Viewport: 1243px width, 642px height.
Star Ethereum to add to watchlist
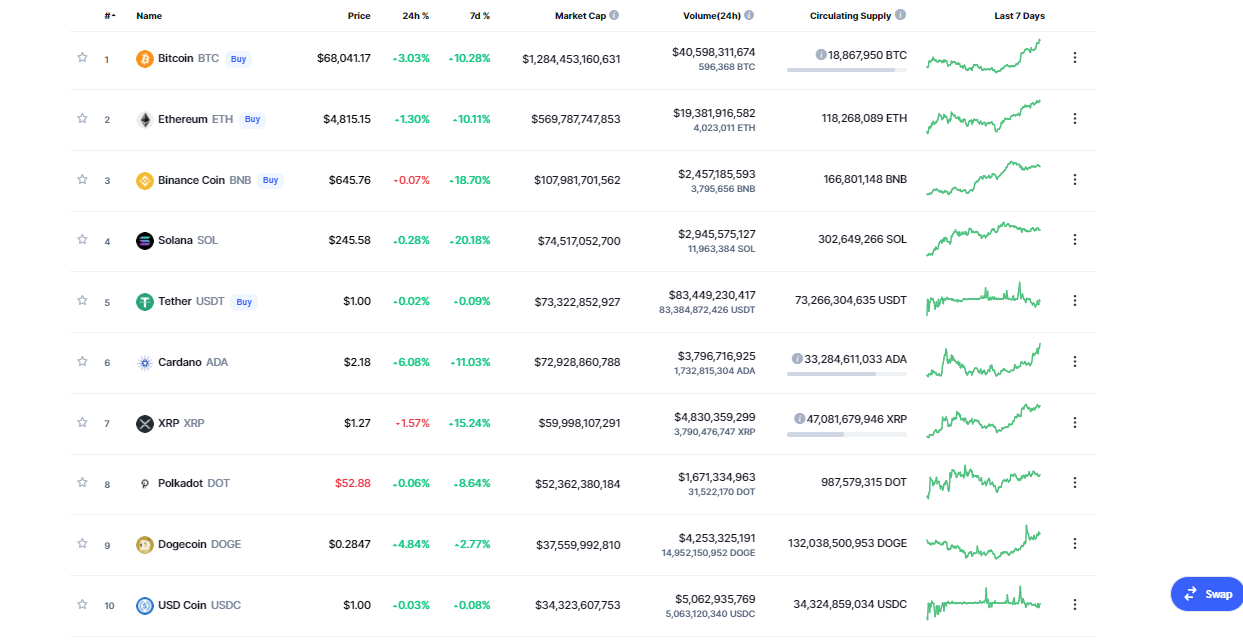click(x=83, y=118)
